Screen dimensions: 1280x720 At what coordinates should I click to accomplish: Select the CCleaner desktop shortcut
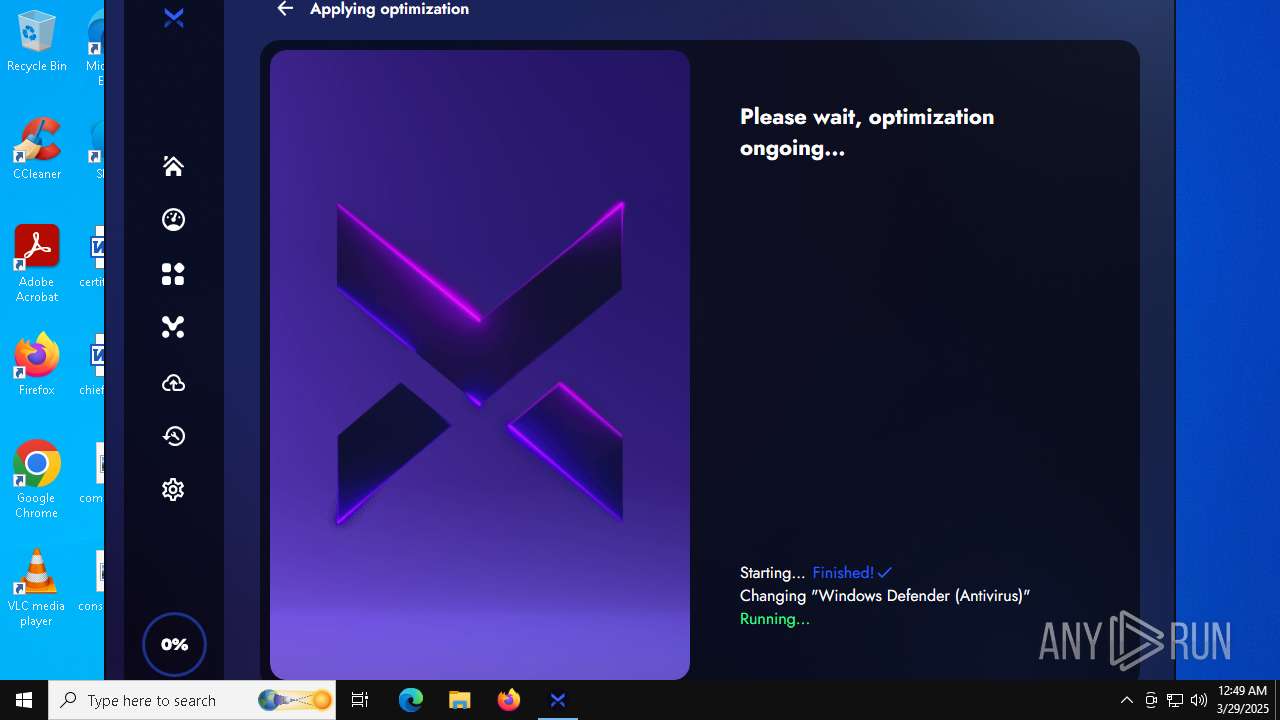click(37, 149)
